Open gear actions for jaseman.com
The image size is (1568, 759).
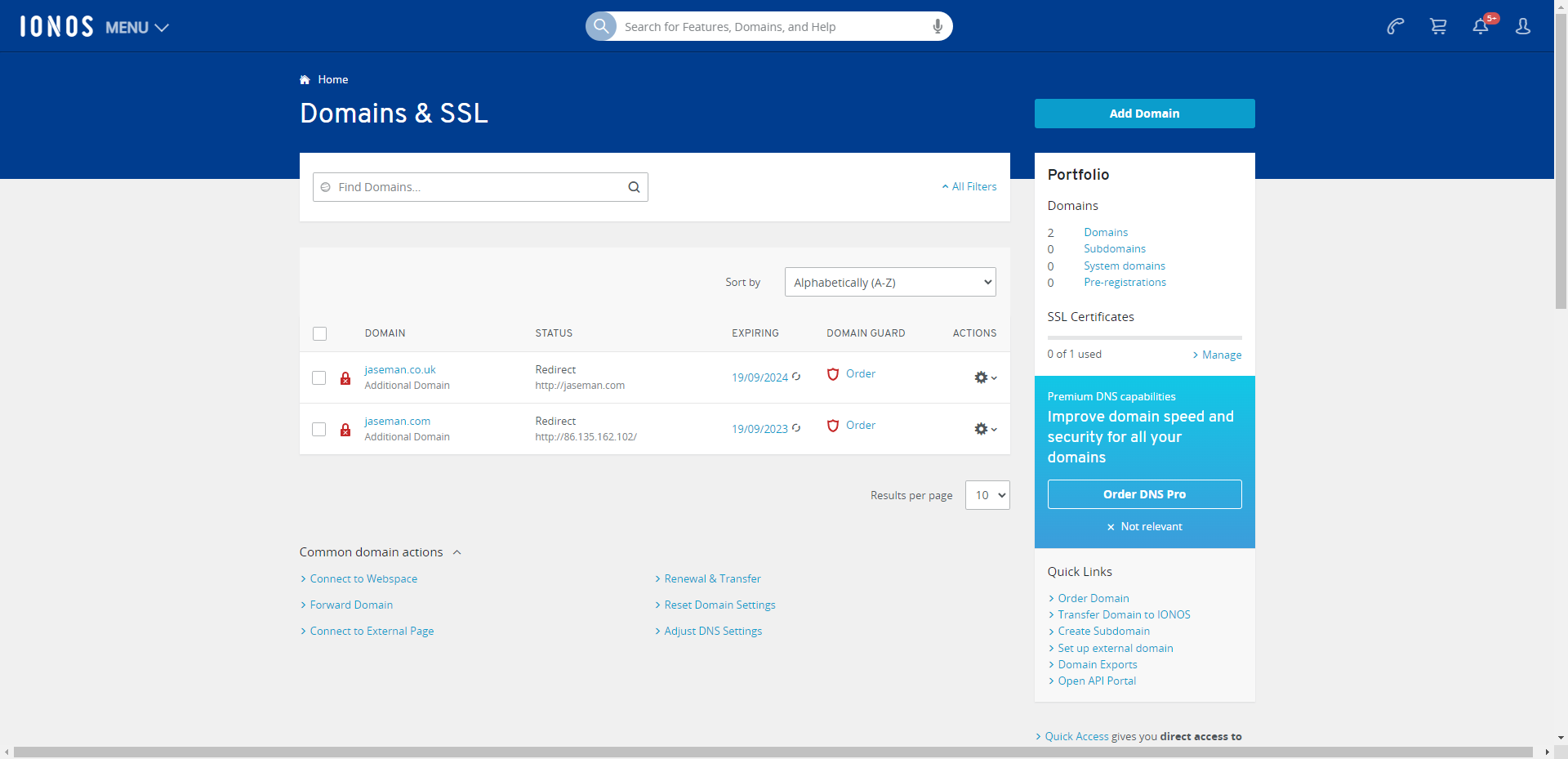[985, 429]
